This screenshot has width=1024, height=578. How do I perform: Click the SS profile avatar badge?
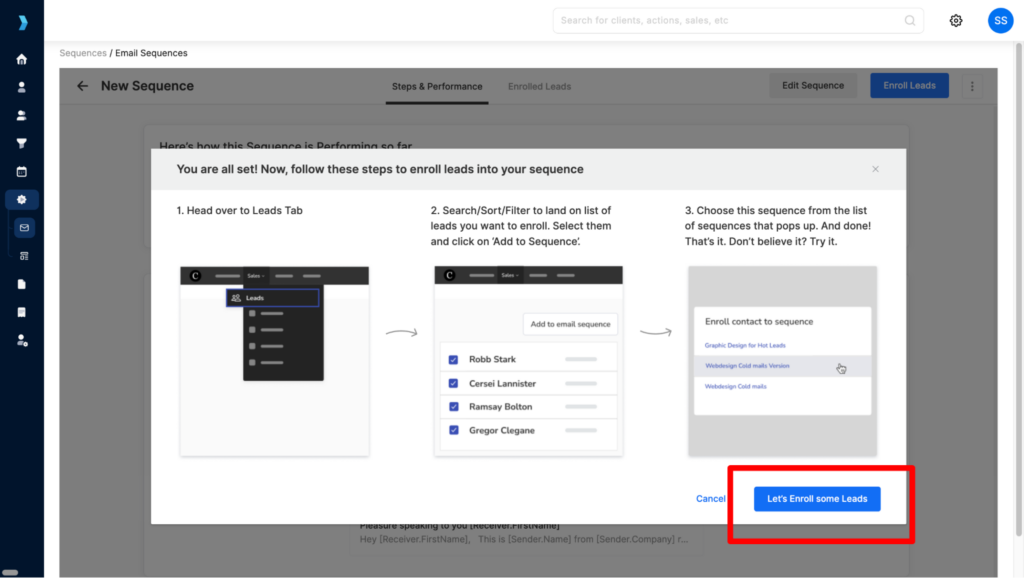(1000, 20)
